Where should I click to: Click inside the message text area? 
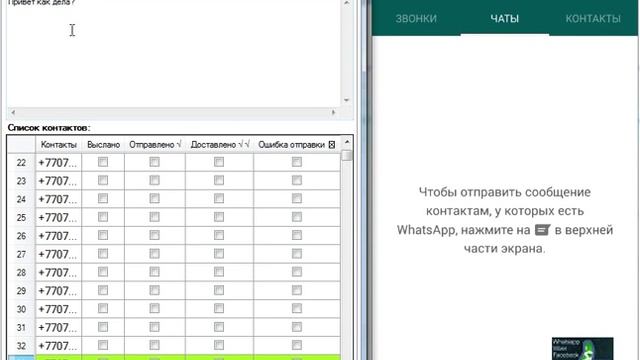(x=173, y=53)
